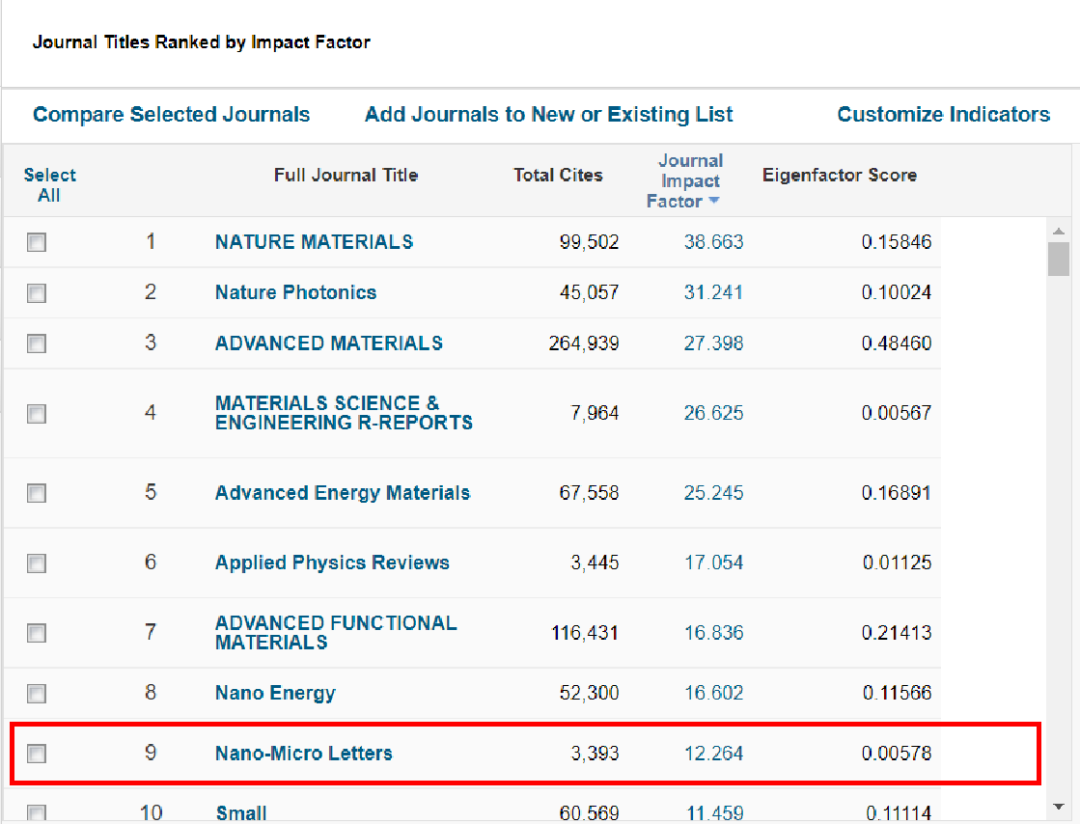This screenshot has width=1080, height=824.
Task: Open the Nano Energy journal link
Action: tap(275, 692)
